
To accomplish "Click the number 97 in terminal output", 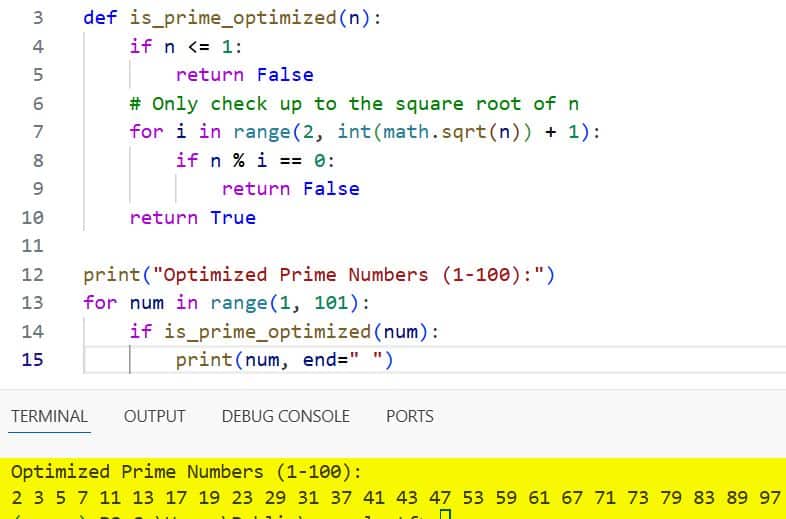I will tap(769, 497).
